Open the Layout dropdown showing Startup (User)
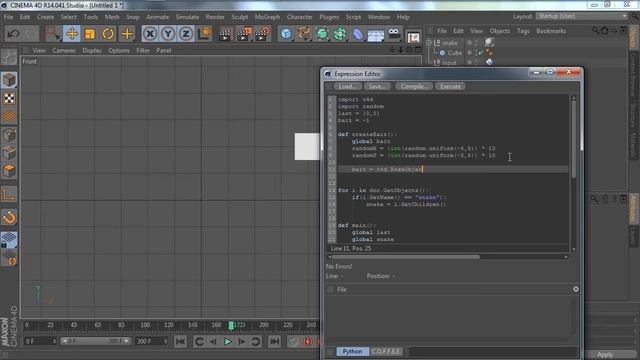This screenshot has width=640, height=360. click(x=582, y=16)
